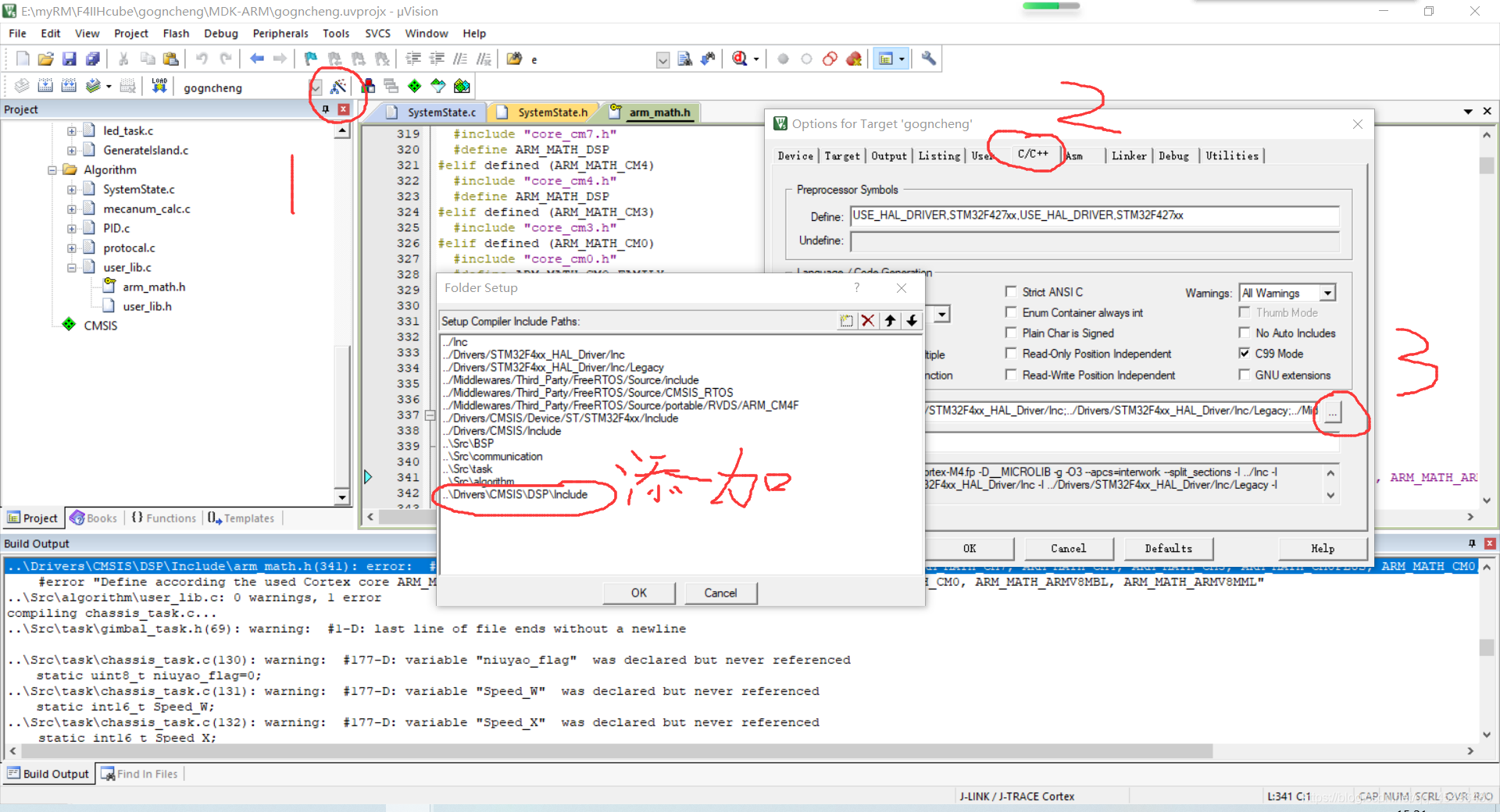The height and width of the screenshot is (812, 1500).
Task: Click the Project pane scroll-down arrow
Action: point(341,497)
